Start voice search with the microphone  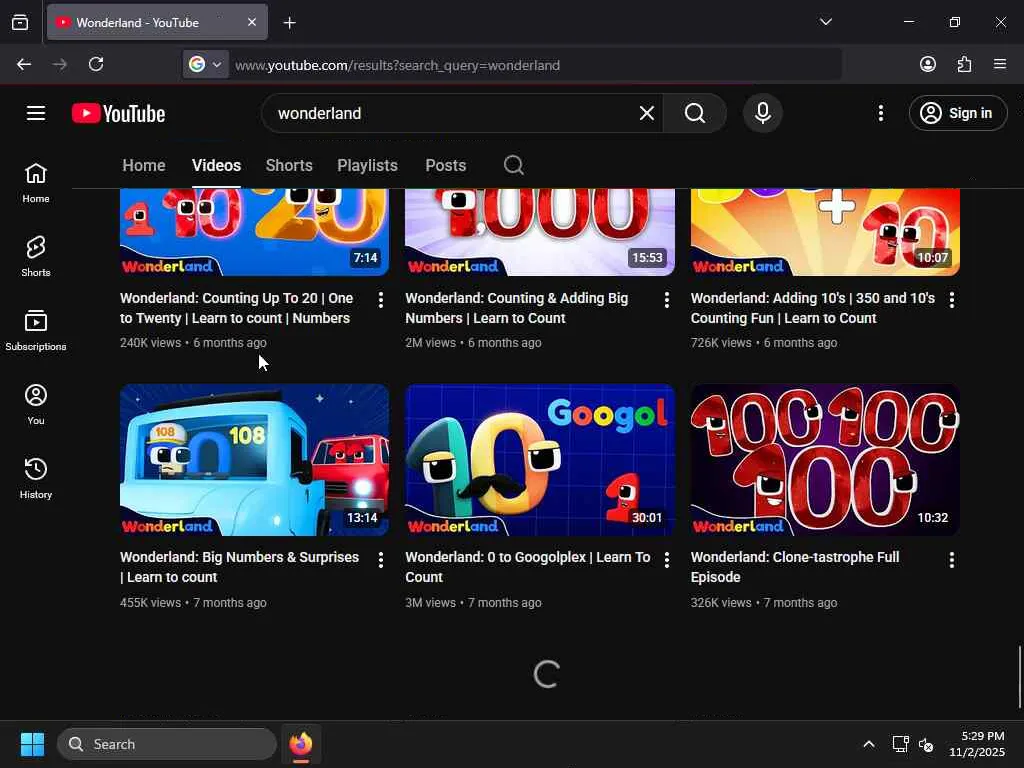pyautogui.click(x=762, y=113)
